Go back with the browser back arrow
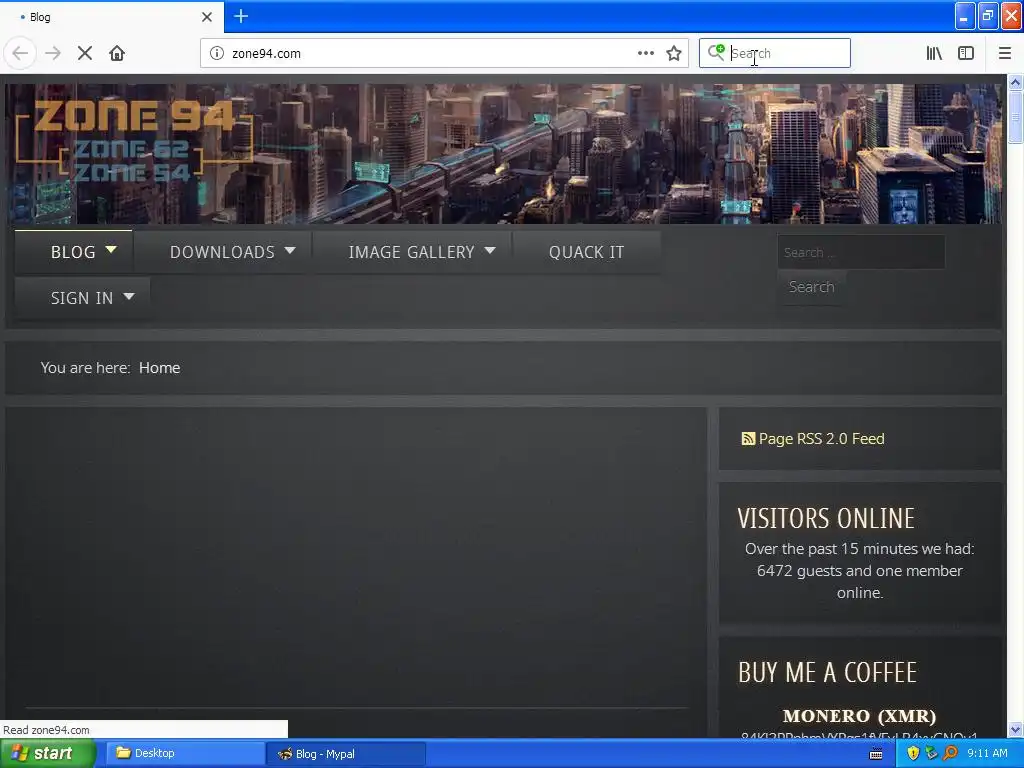 (x=20, y=53)
